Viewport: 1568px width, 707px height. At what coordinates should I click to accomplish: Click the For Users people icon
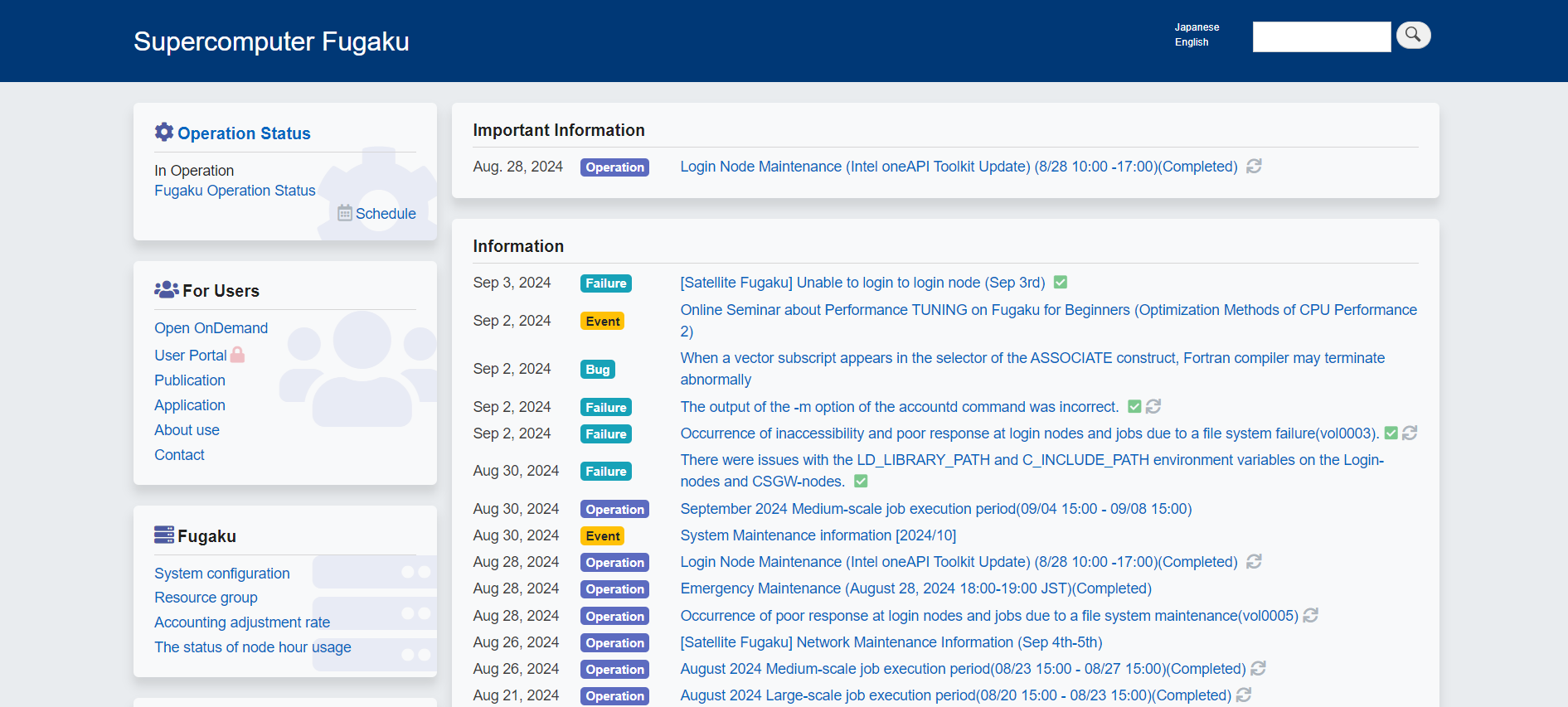[x=166, y=289]
